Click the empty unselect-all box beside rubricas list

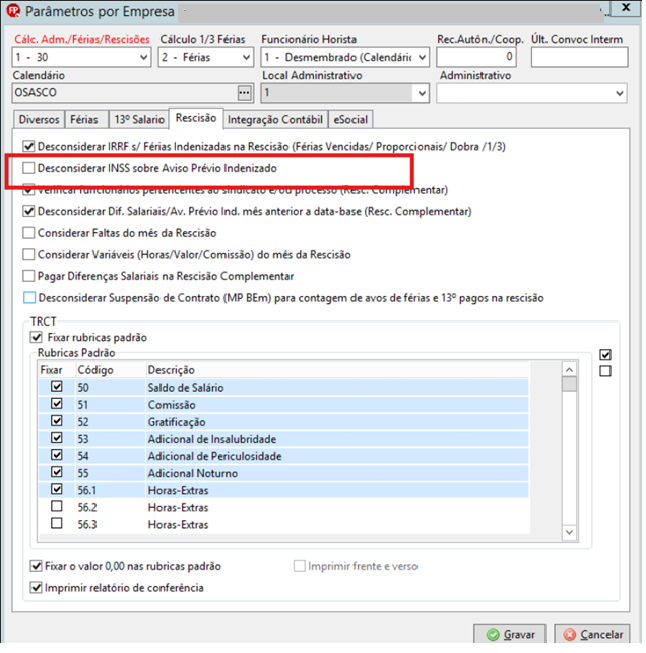[x=605, y=371]
